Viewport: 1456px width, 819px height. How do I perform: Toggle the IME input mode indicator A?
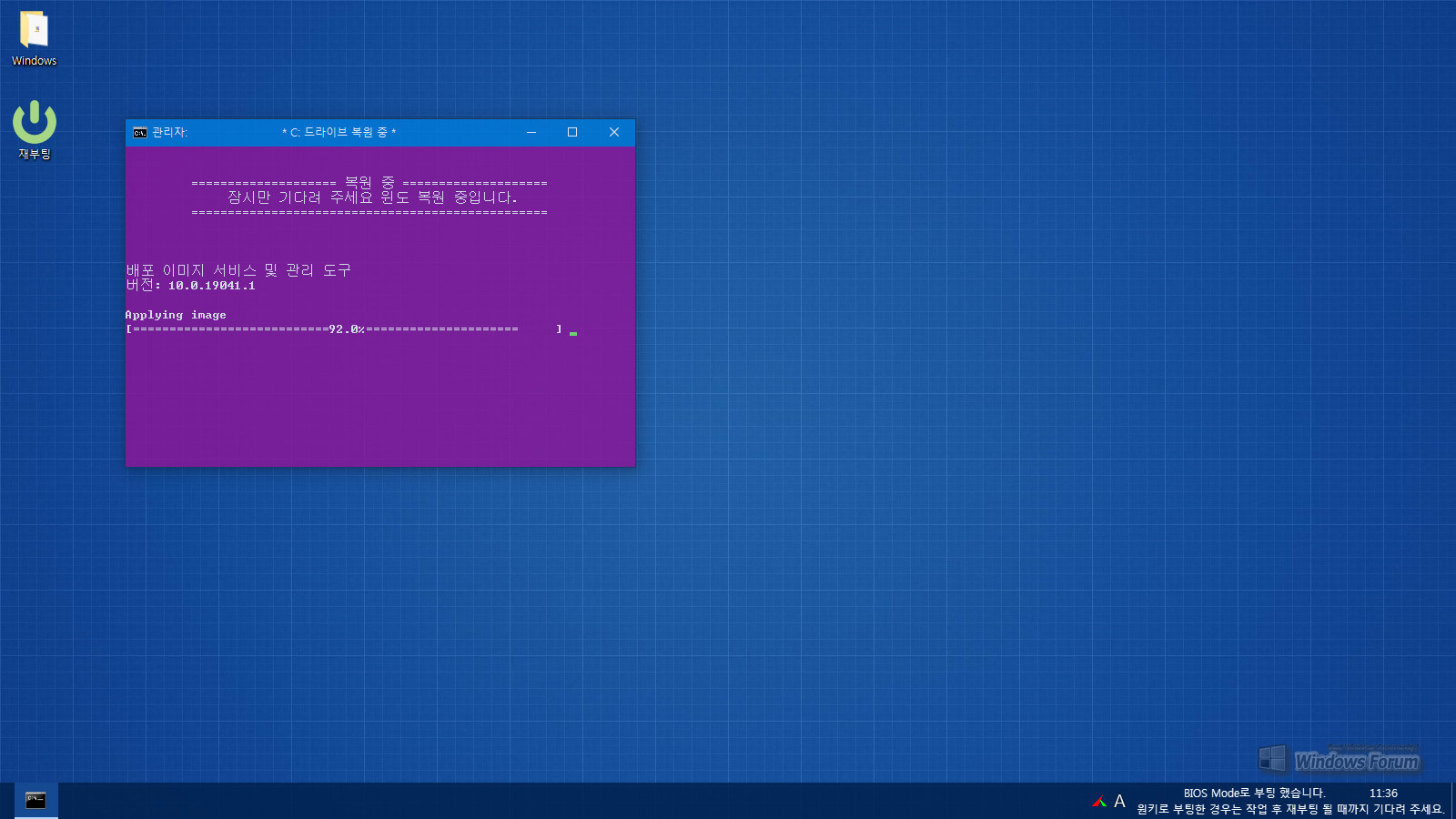pos(1119,802)
